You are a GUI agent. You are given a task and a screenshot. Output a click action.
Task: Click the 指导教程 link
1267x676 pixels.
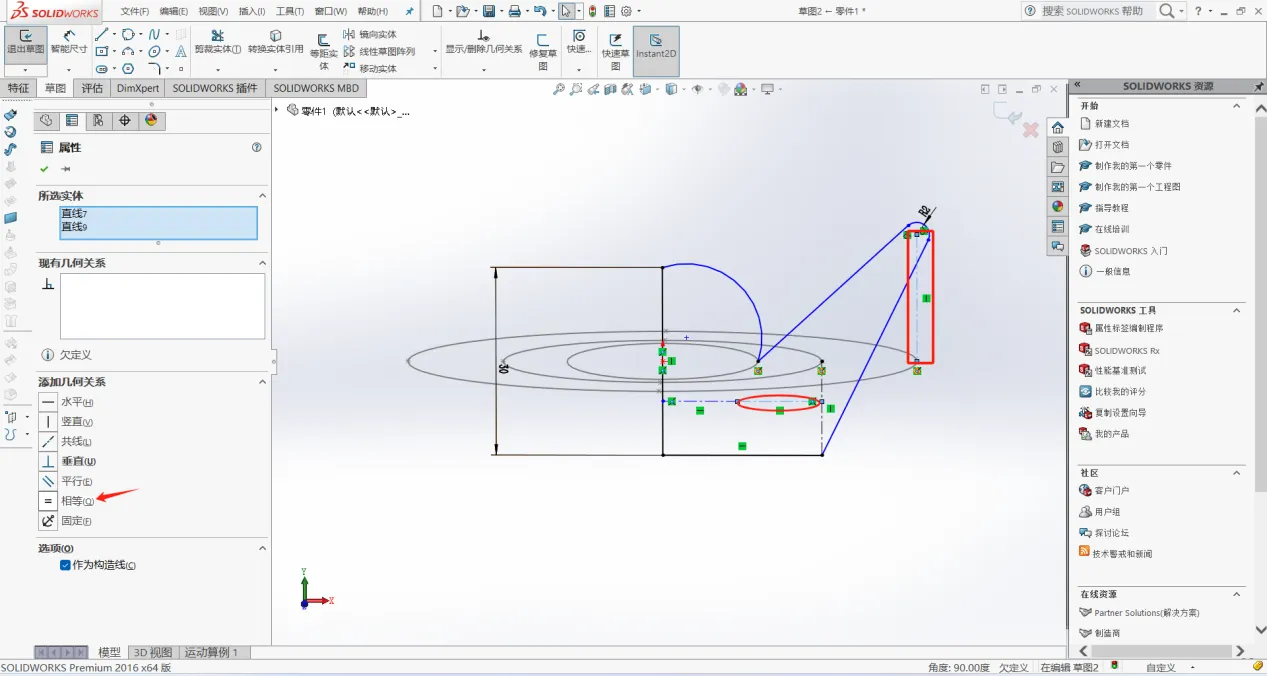click(1111, 208)
